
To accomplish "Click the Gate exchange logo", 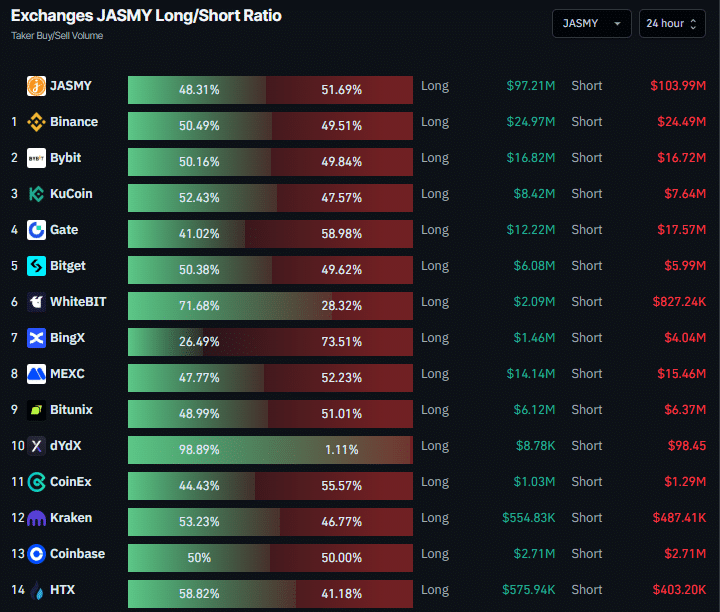I will (36, 230).
